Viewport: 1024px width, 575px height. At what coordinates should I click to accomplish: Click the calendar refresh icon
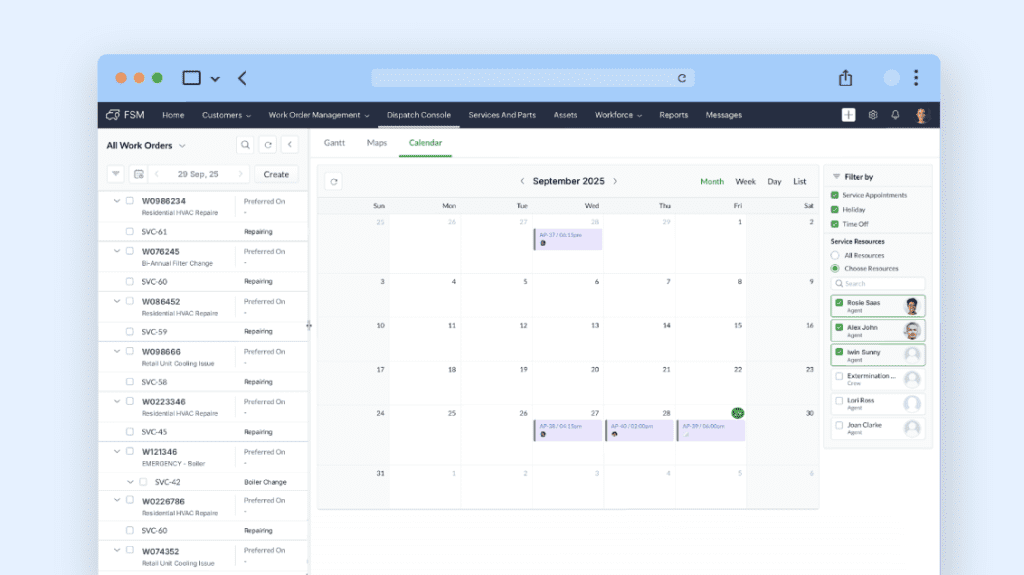coord(334,182)
